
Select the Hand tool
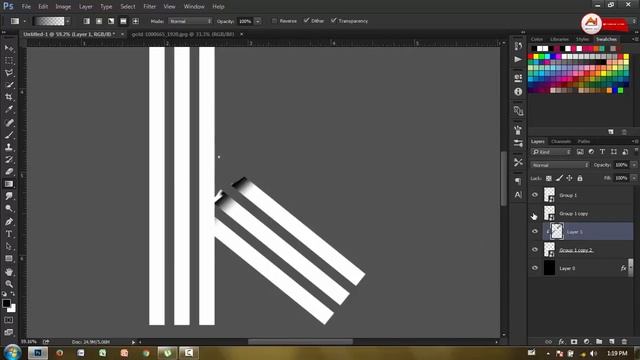click(9, 272)
